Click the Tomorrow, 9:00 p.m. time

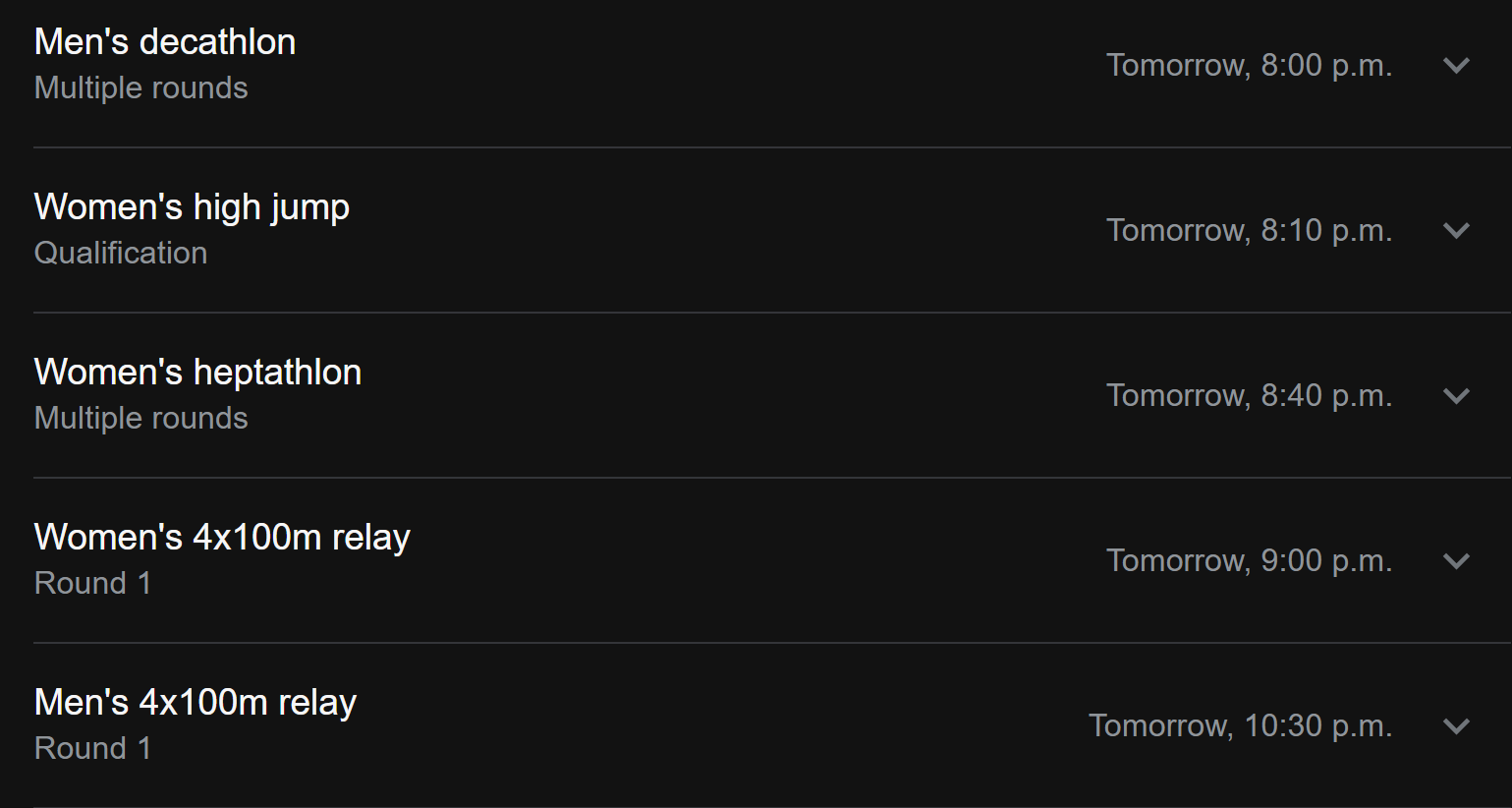point(1249,561)
